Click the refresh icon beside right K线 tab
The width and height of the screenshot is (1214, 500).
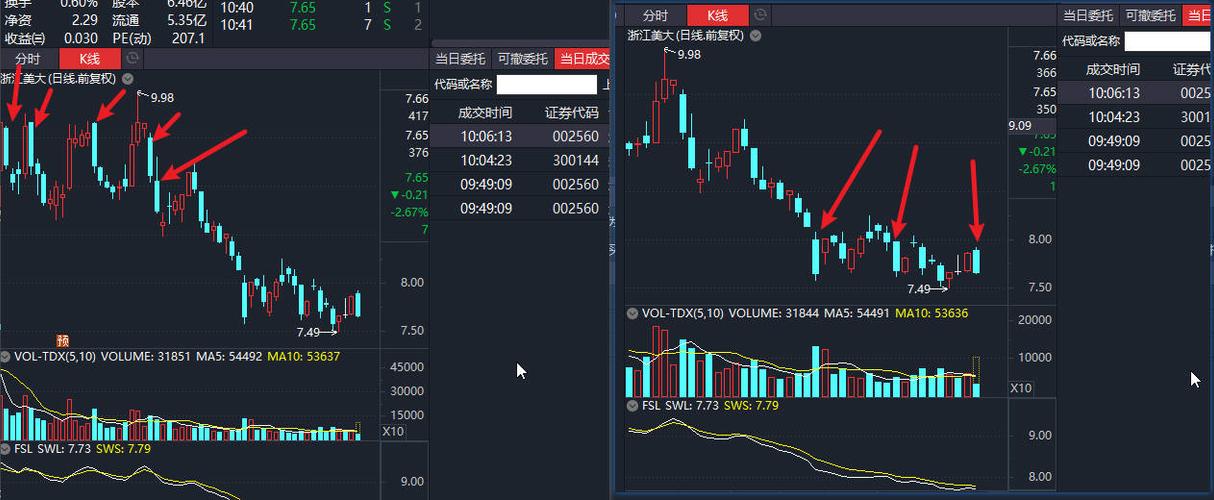pos(761,15)
